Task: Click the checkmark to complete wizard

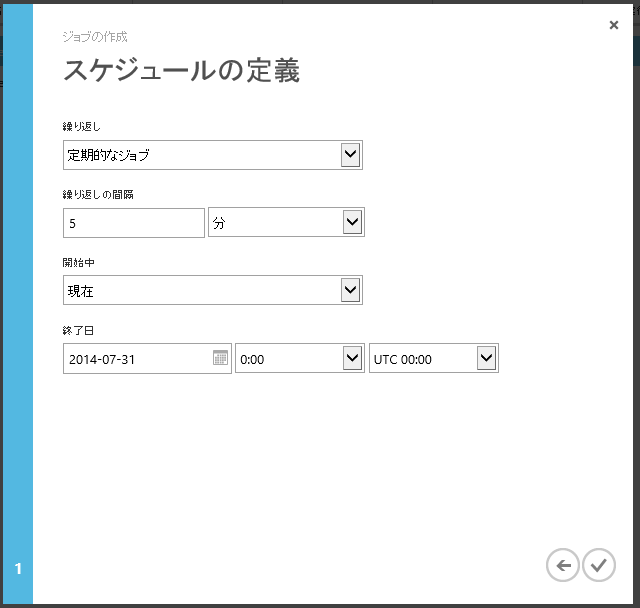Action: (x=598, y=565)
